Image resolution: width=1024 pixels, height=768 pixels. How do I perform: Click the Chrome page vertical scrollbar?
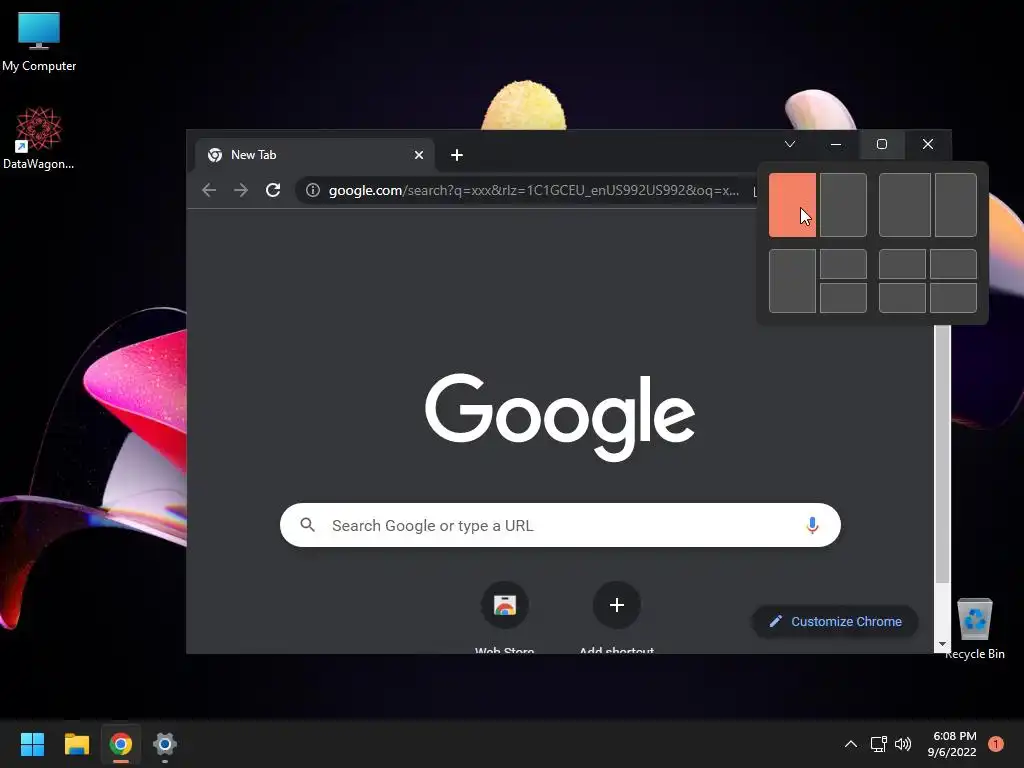click(x=942, y=454)
